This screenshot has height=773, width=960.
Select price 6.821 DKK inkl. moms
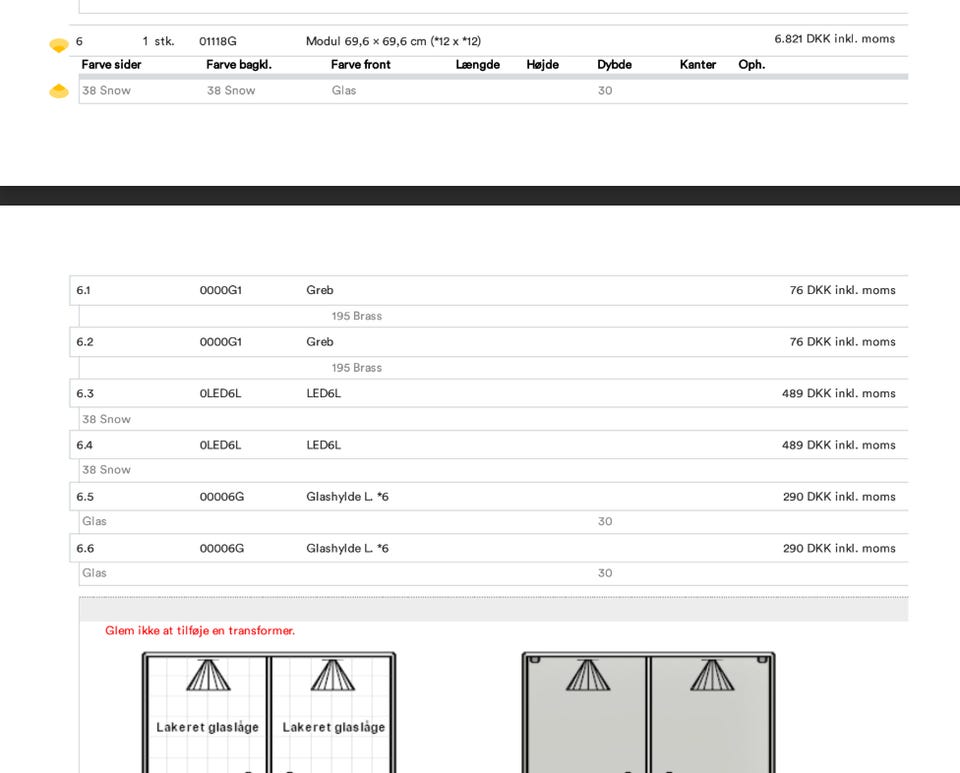834,39
